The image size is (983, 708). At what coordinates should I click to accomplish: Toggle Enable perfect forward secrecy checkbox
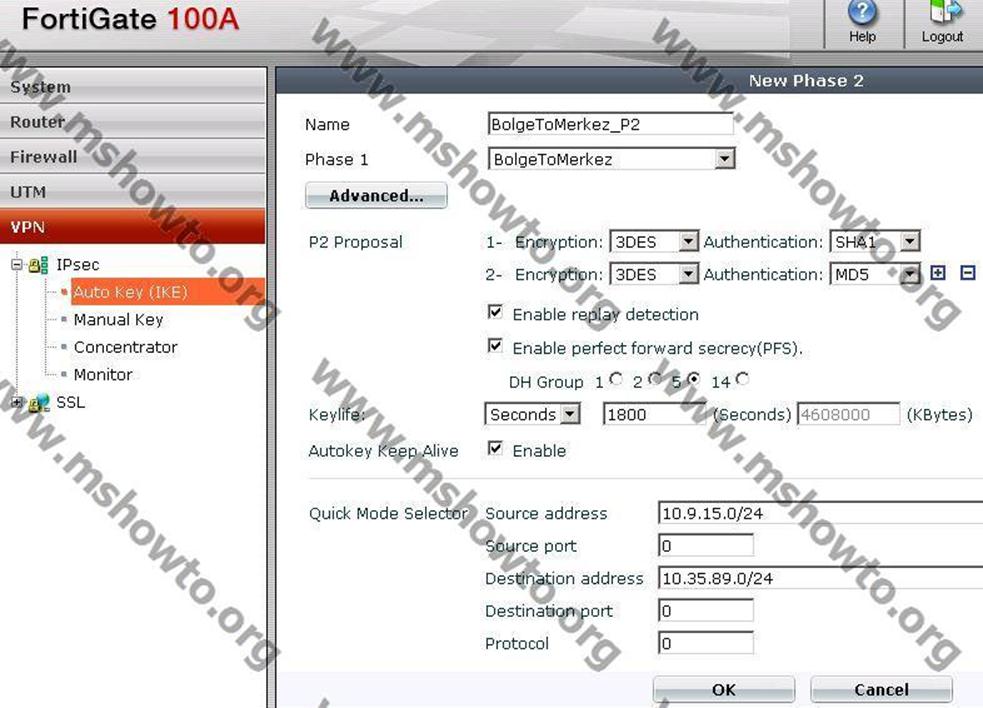tap(495, 346)
